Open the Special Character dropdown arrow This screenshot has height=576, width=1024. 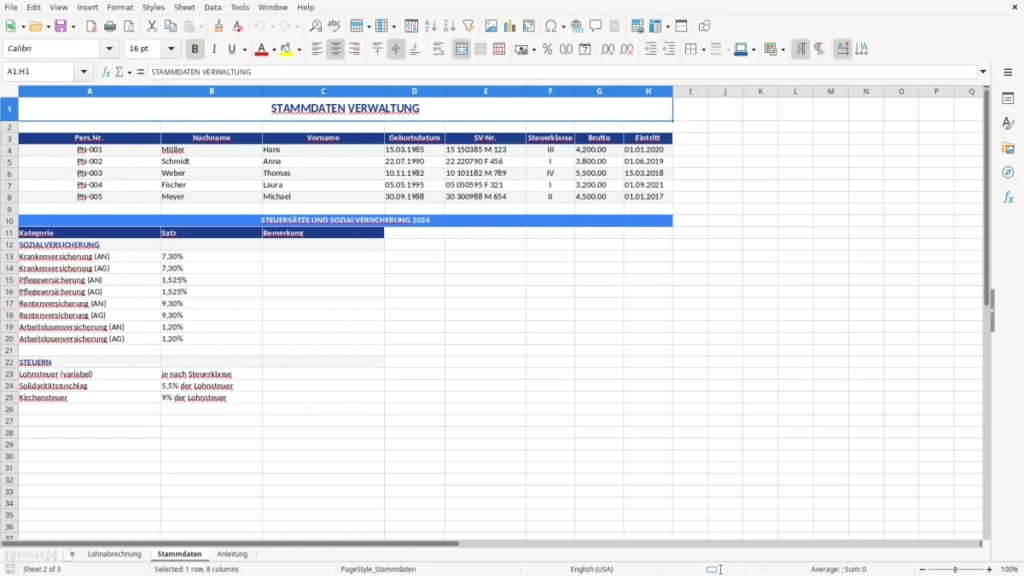point(563,27)
